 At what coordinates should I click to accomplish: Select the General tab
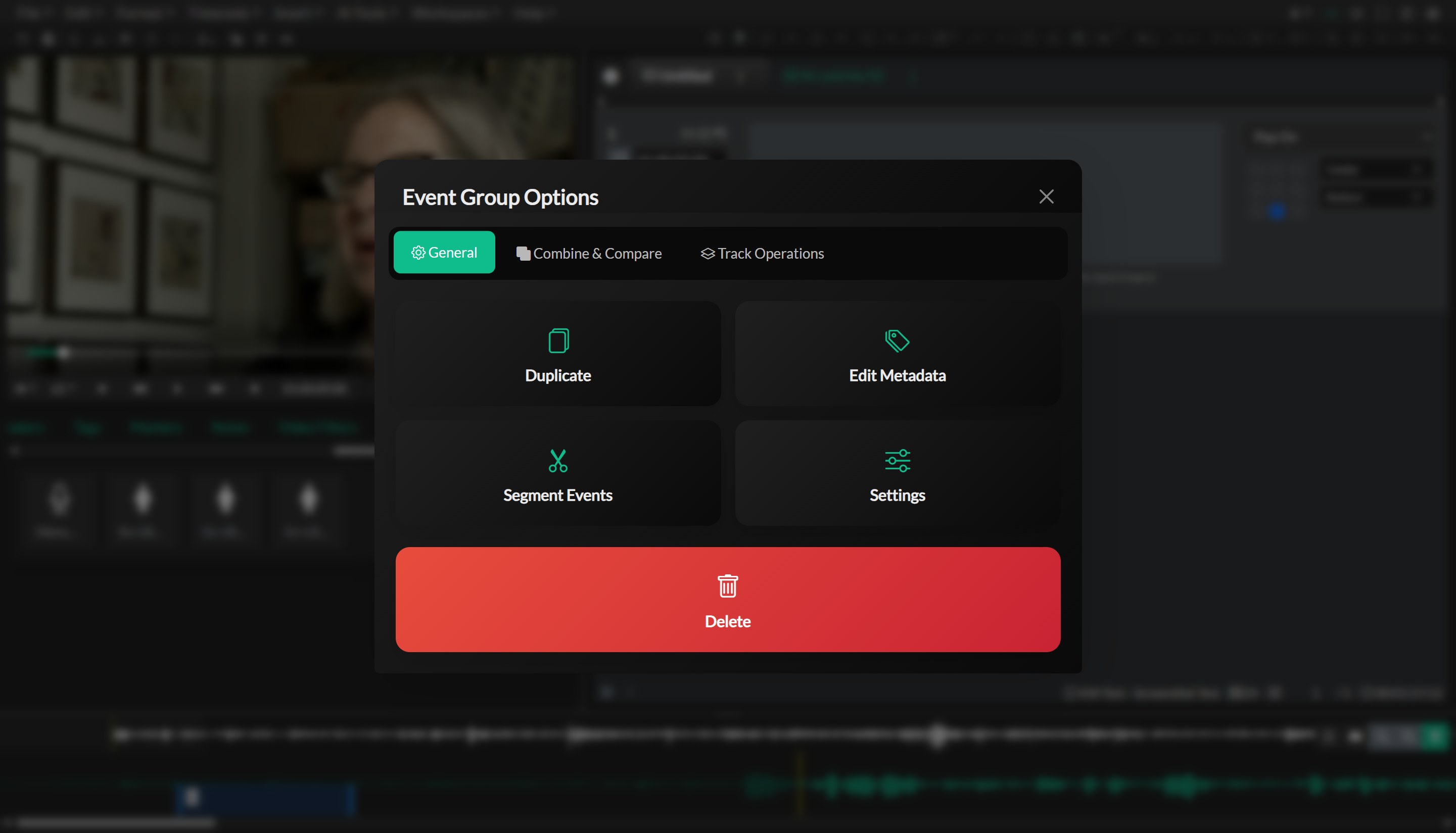(444, 252)
